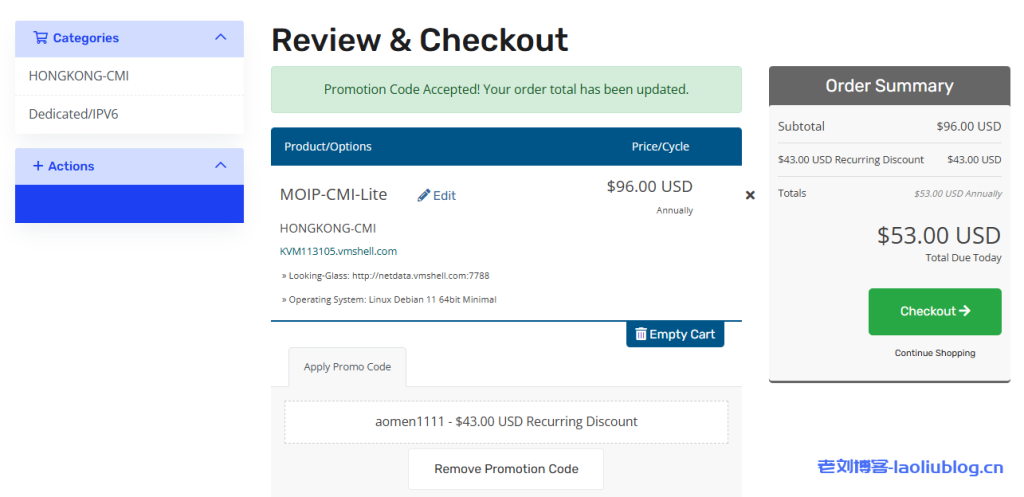1024x497 pixels.
Task: Click the Promotion Code Accepted alert banner
Action: coord(506,90)
